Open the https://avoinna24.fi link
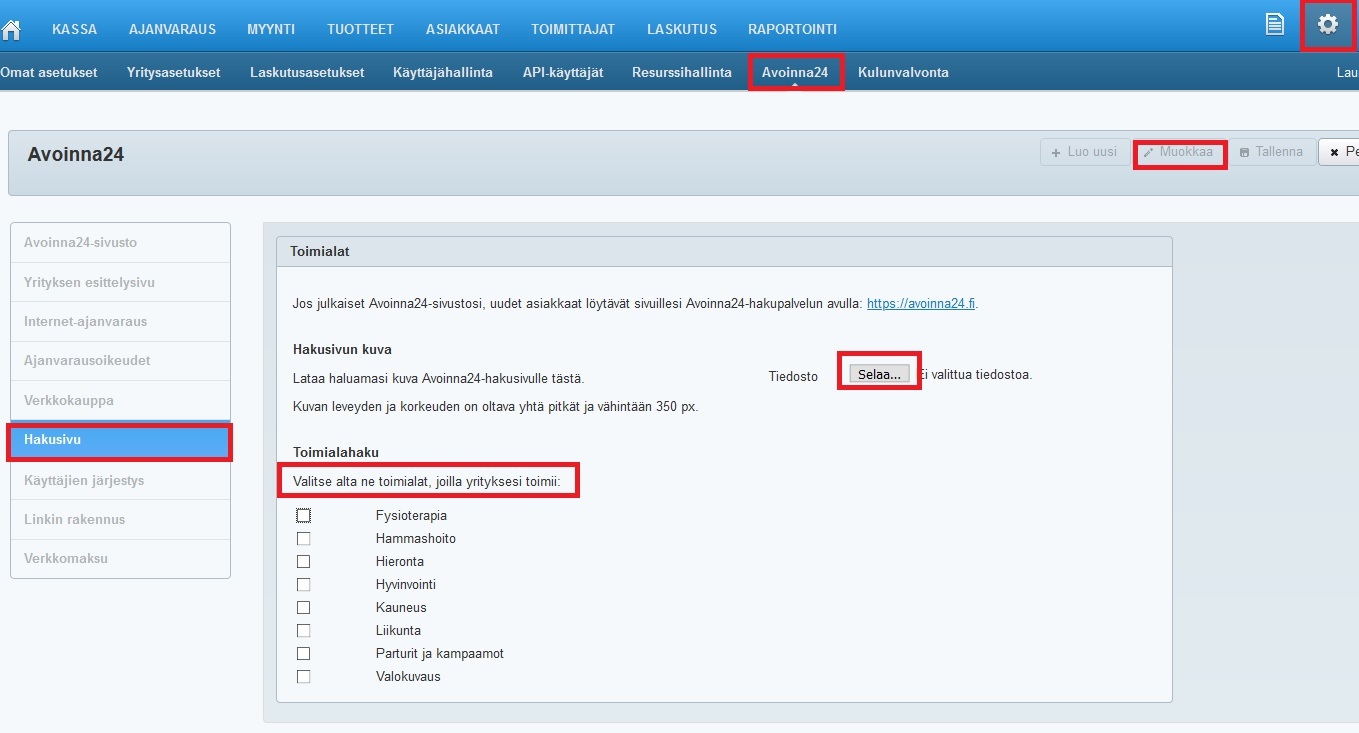Screen dimensions: 1359x733 [x=920, y=303]
